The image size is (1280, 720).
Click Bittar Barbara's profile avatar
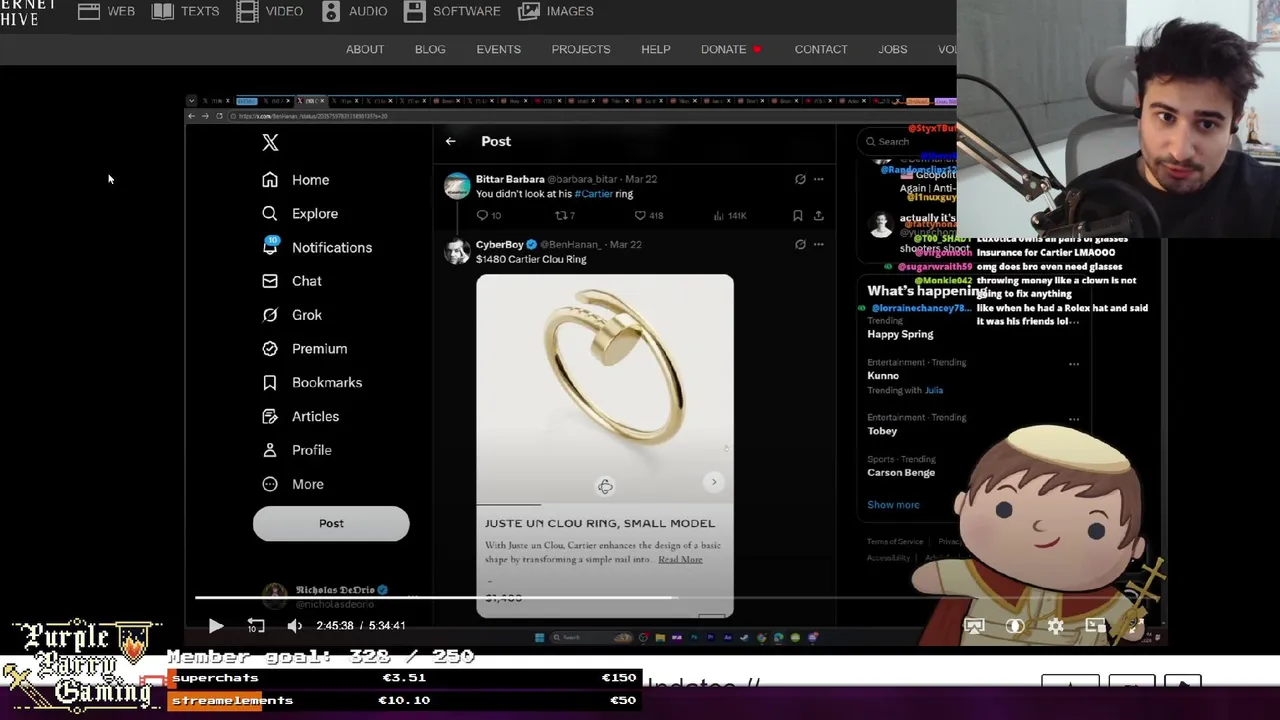(457, 186)
